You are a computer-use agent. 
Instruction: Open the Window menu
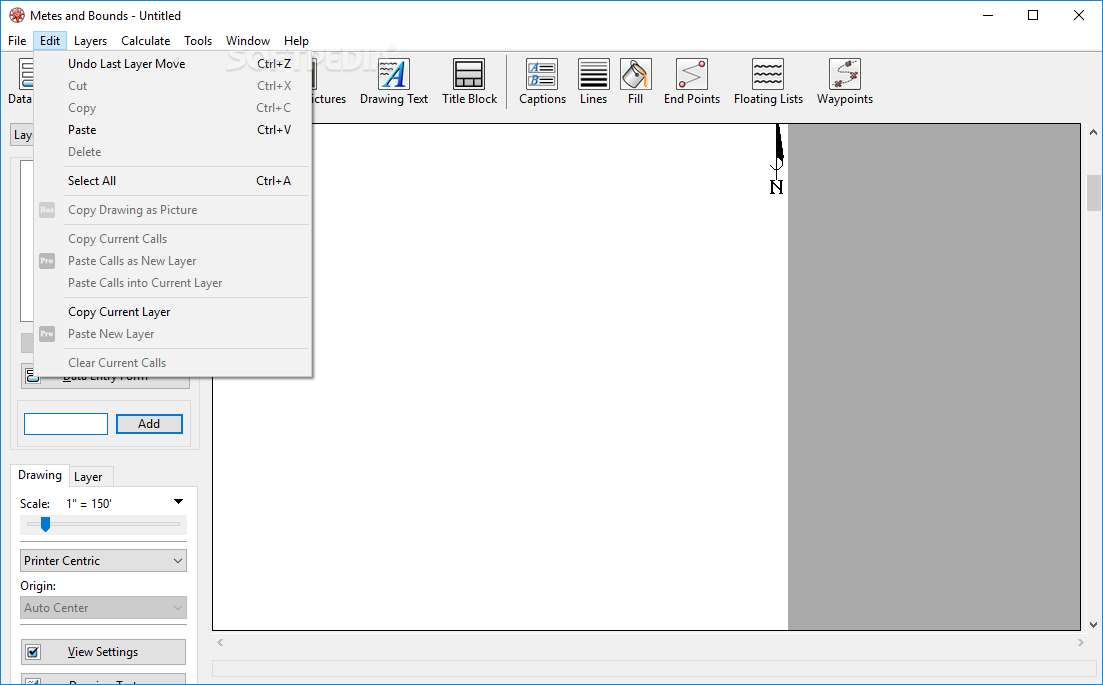coord(248,41)
